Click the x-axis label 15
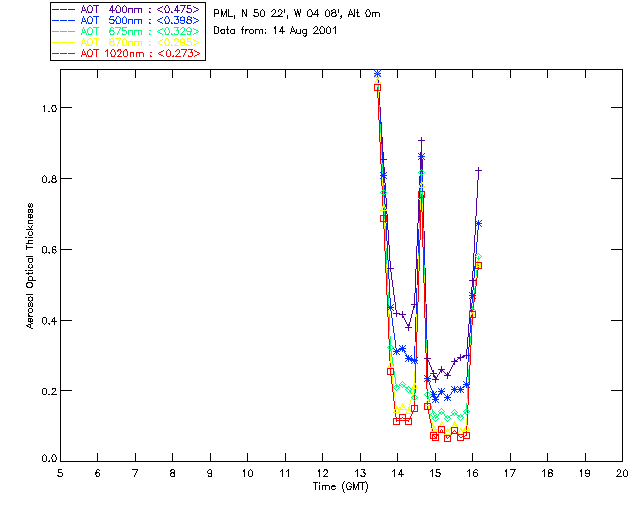 435,473
